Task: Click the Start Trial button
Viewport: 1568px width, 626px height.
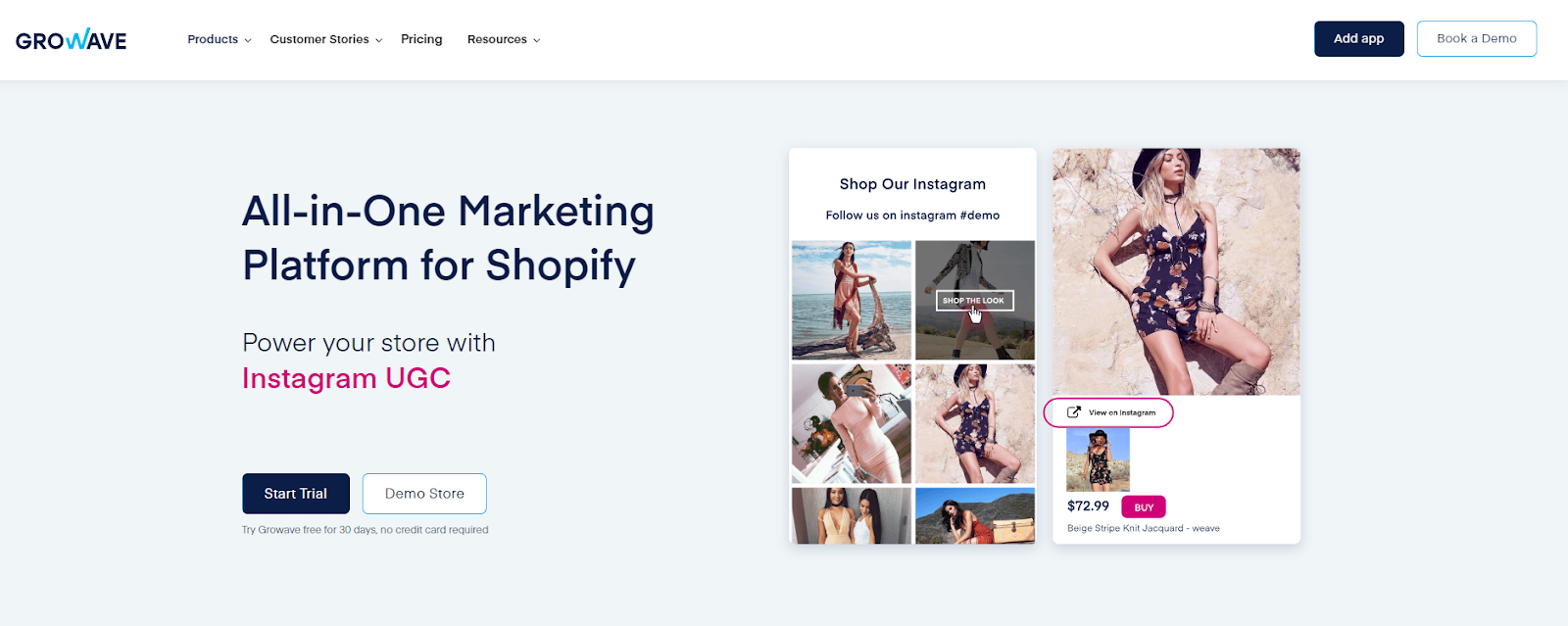Action: click(296, 494)
